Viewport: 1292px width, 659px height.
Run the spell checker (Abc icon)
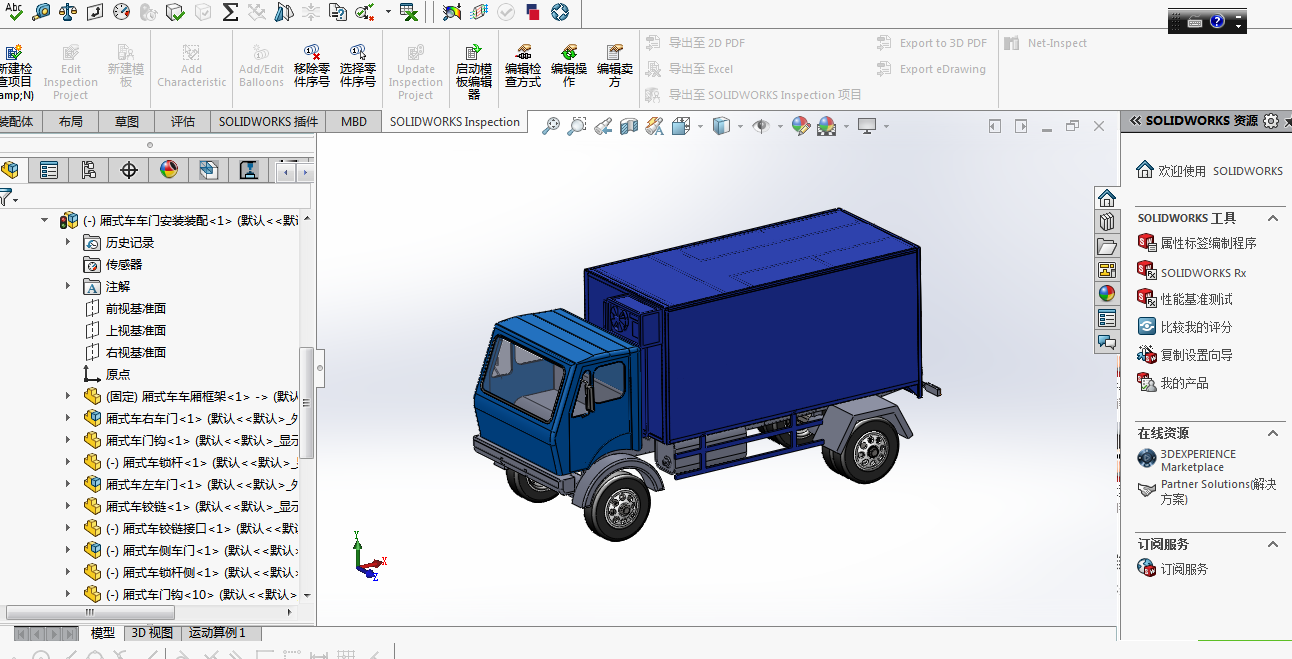(14, 11)
